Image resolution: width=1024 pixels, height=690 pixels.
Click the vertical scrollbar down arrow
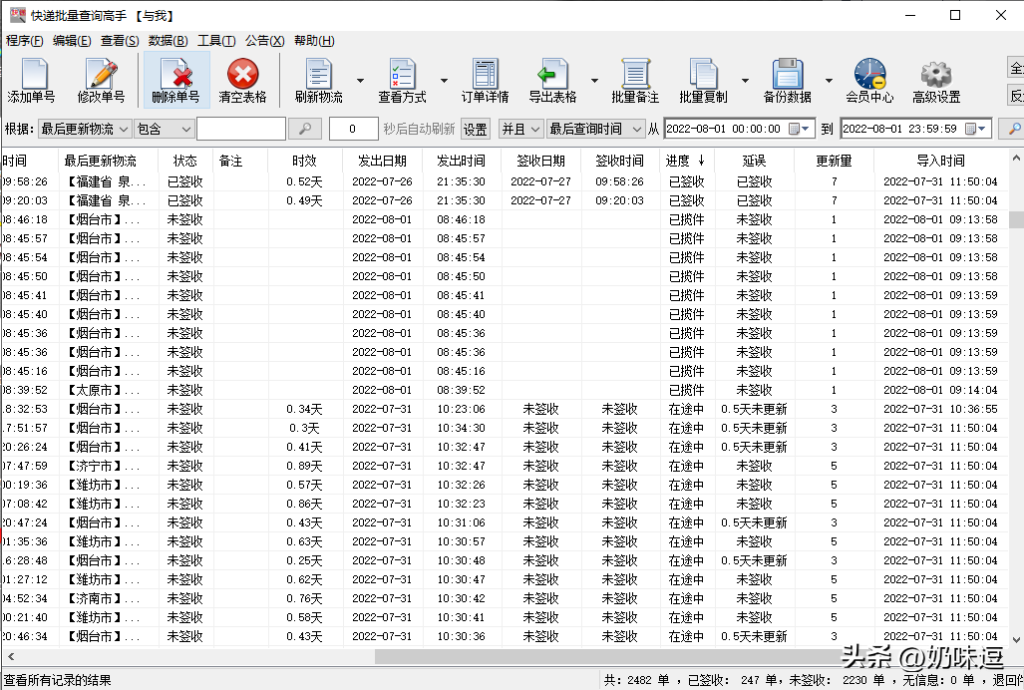(x=1016, y=640)
